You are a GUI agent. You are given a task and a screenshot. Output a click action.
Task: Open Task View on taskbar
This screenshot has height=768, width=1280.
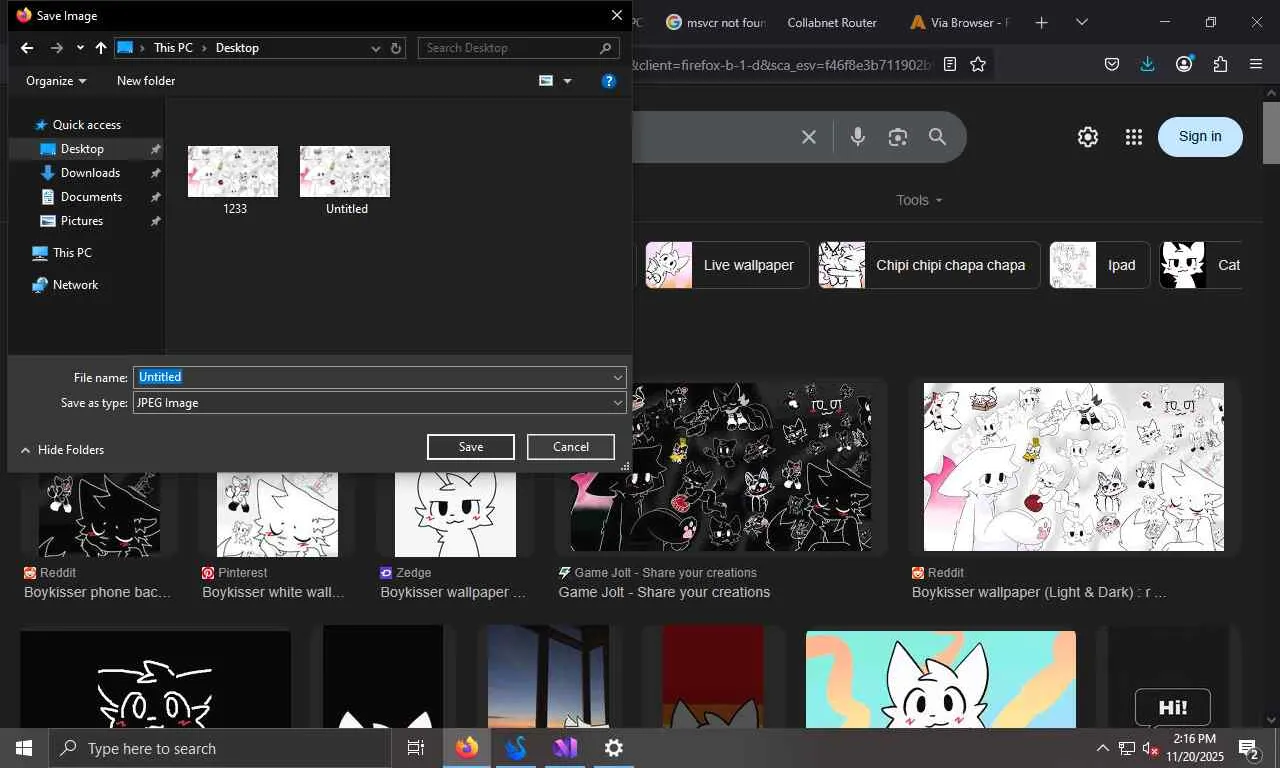416,748
